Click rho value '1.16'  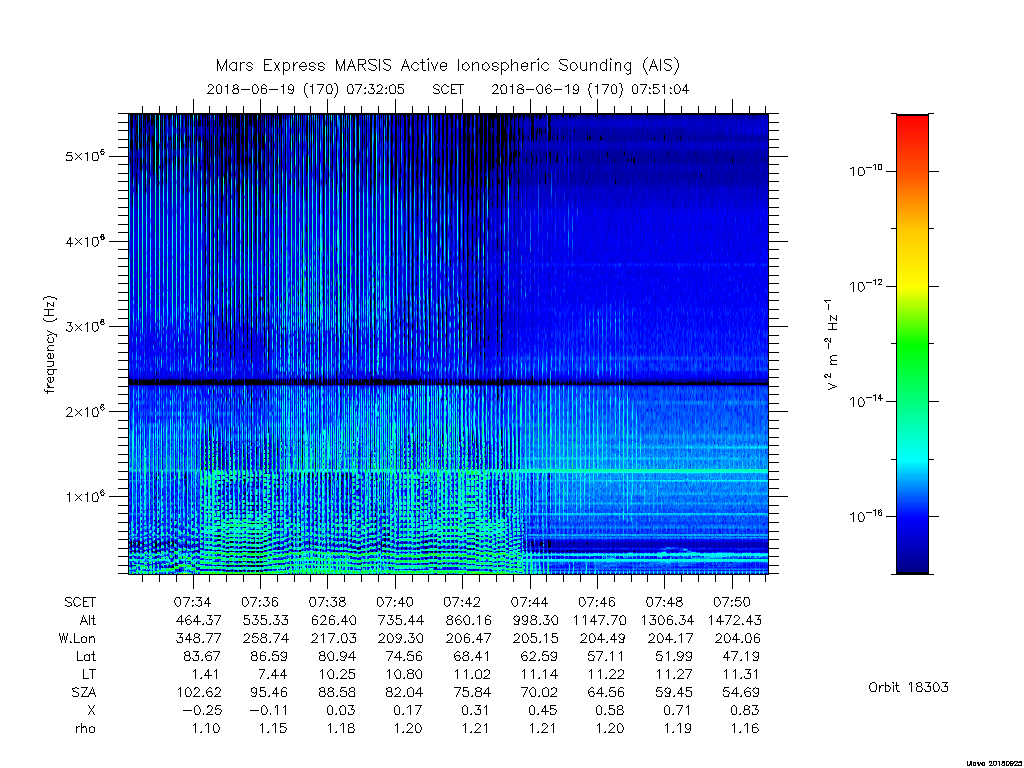coord(744,728)
